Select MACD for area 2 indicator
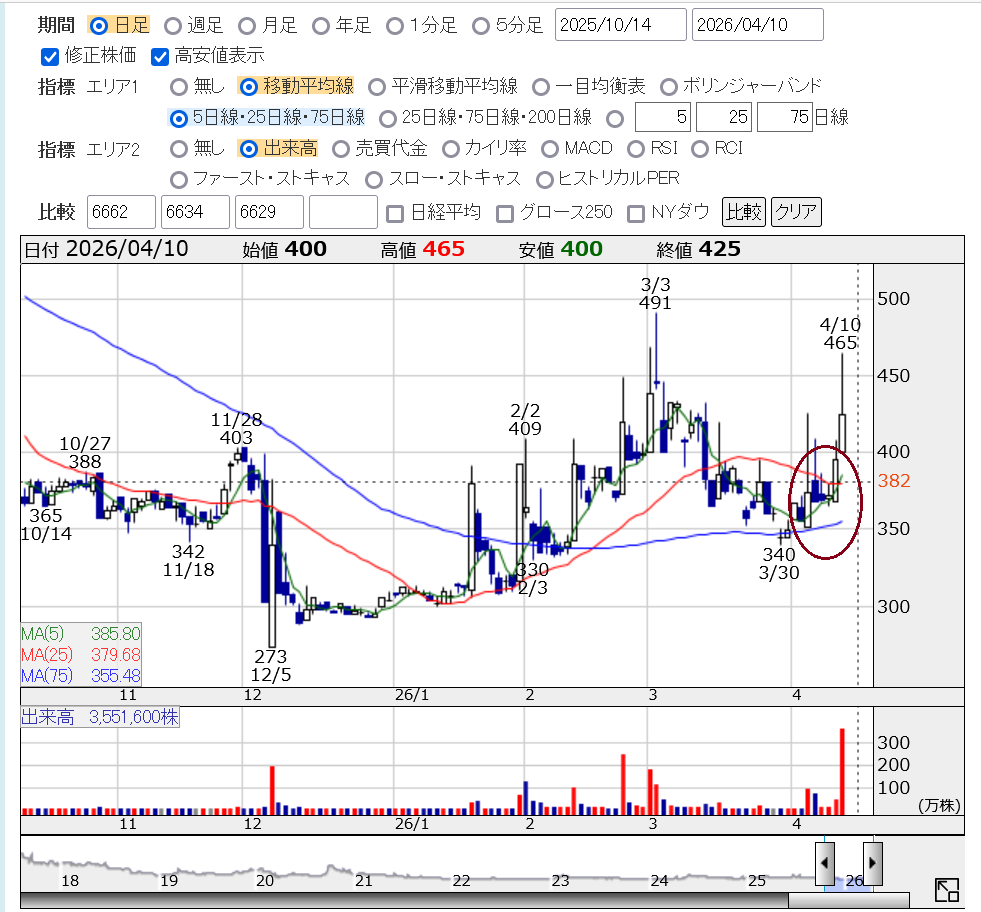The width and height of the screenshot is (981, 912). pyautogui.click(x=549, y=149)
